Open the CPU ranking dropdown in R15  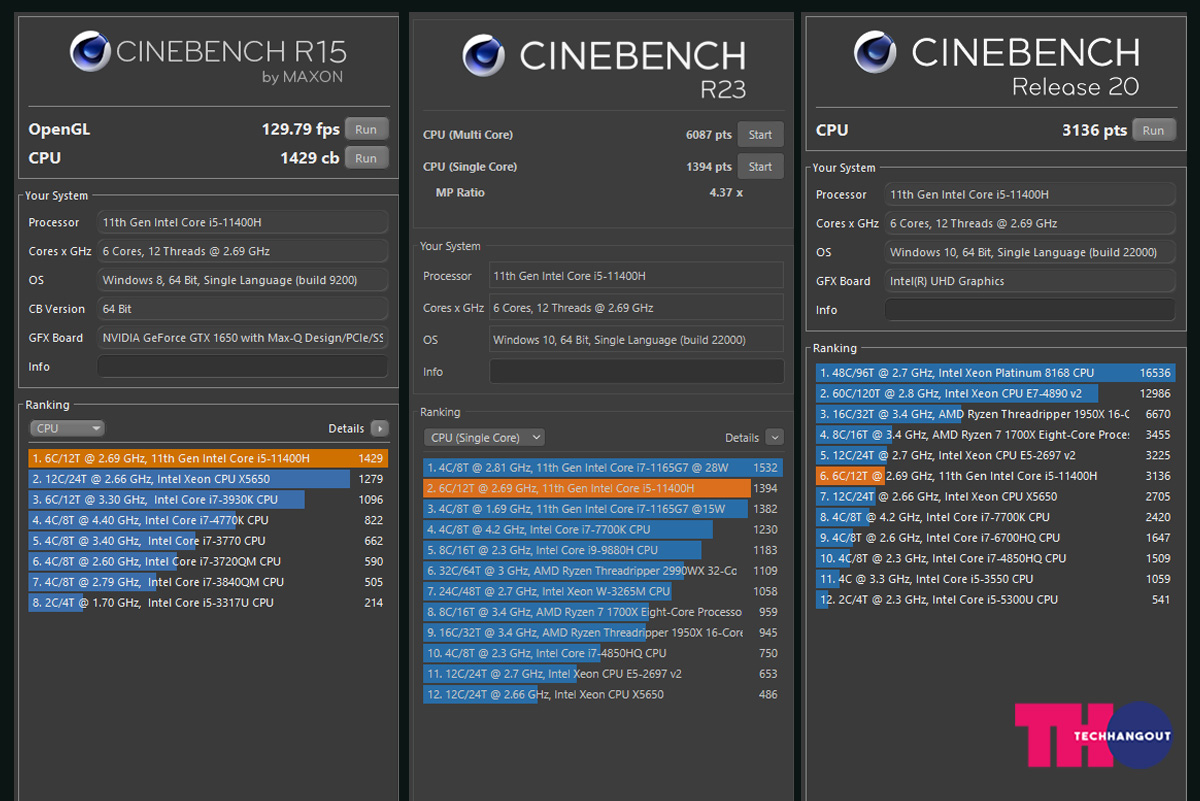click(x=67, y=428)
